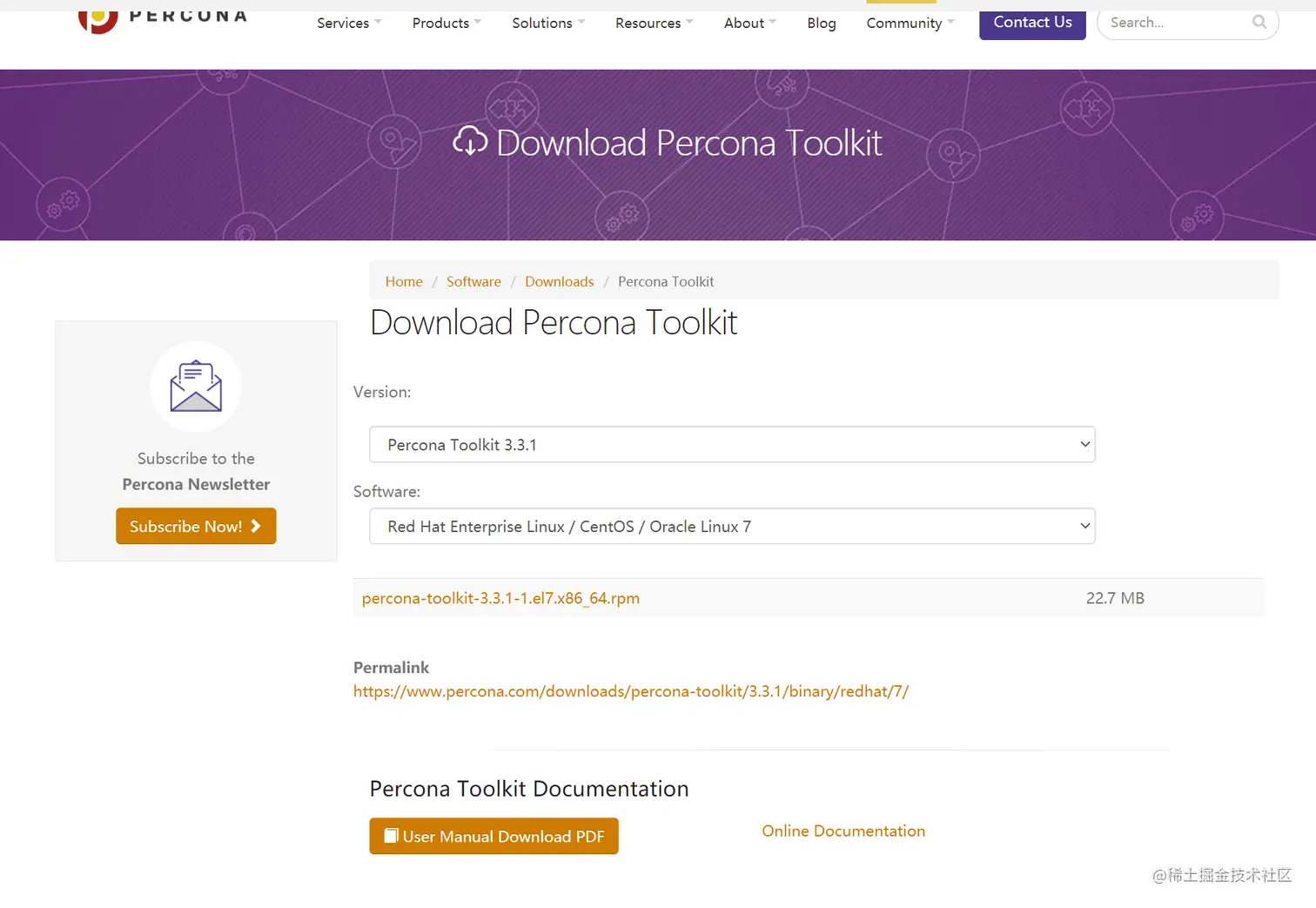Click the search magnifier icon
The height and width of the screenshot is (908, 1316).
coord(1259,22)
